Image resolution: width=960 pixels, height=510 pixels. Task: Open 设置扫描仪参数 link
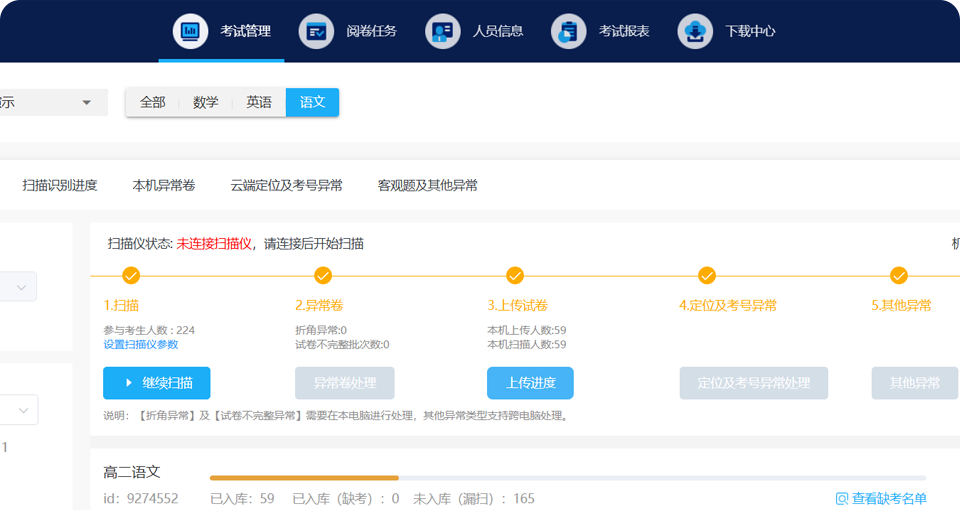(x=141, y=344)
